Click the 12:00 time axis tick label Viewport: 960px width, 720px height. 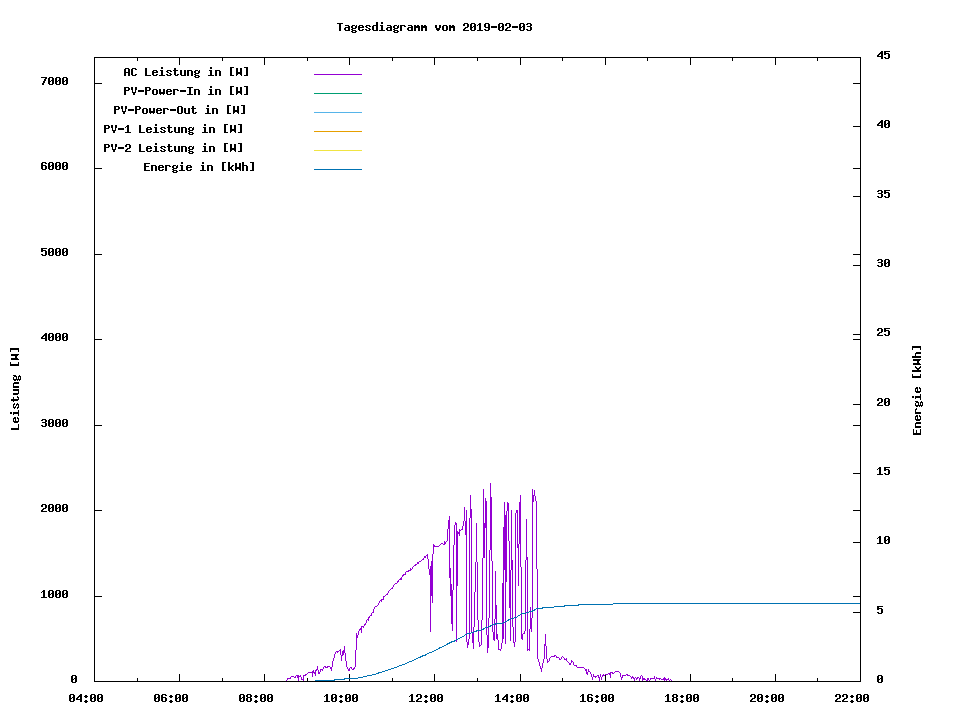pyautogui.click(x=426, y=699)
